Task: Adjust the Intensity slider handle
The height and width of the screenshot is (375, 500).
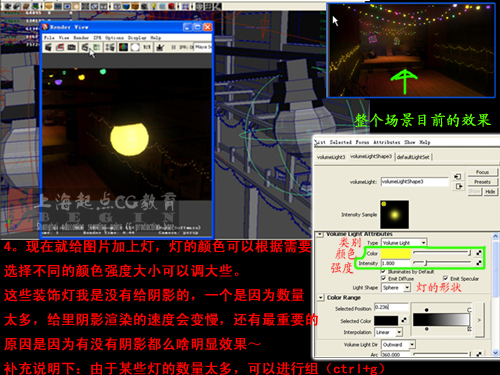Action: [x=425, y=263]
